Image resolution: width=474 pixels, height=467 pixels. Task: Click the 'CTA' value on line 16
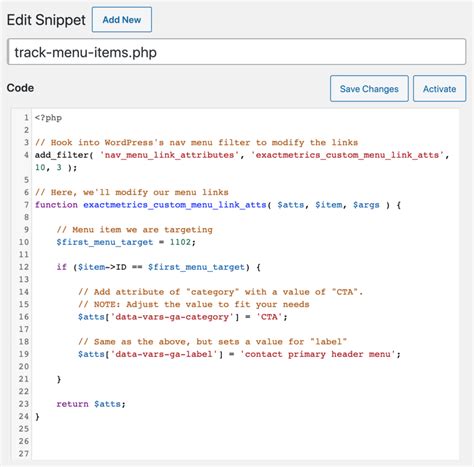coord(269,317)
